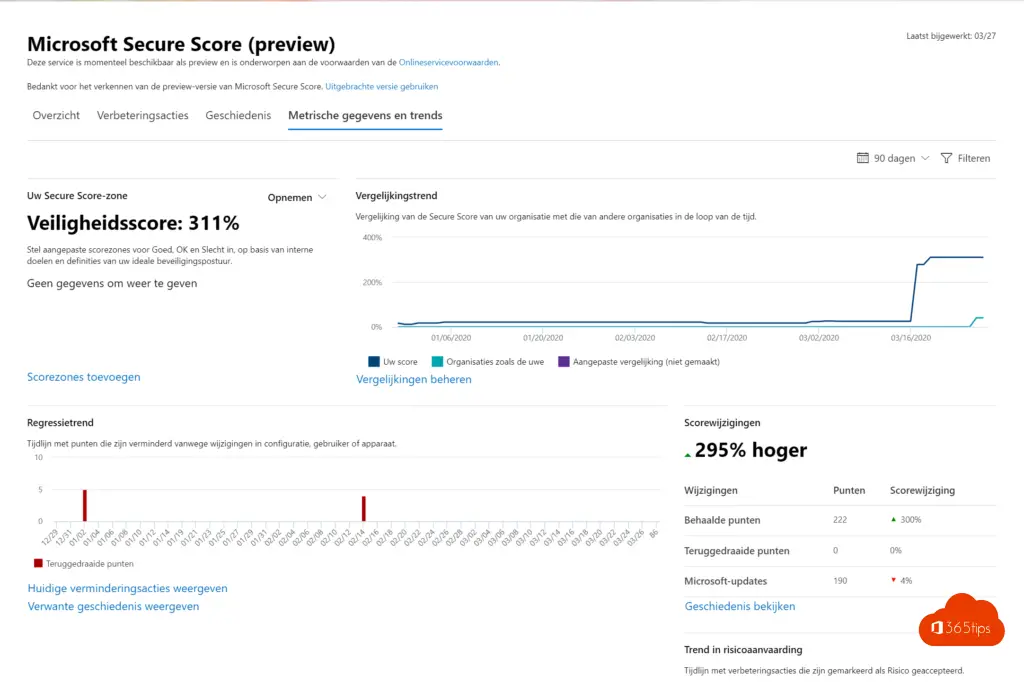Click the 03/16/2020 date on comparison chart
The height and width of the screenshot is (682, 1024).
pyautogui.click(x=910, y=338)
